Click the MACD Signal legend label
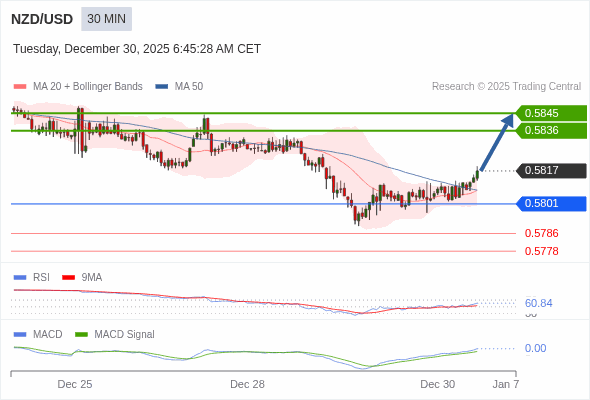Viewport: 590px width, 400px height. pyautogui.click(x=125, y=335)
